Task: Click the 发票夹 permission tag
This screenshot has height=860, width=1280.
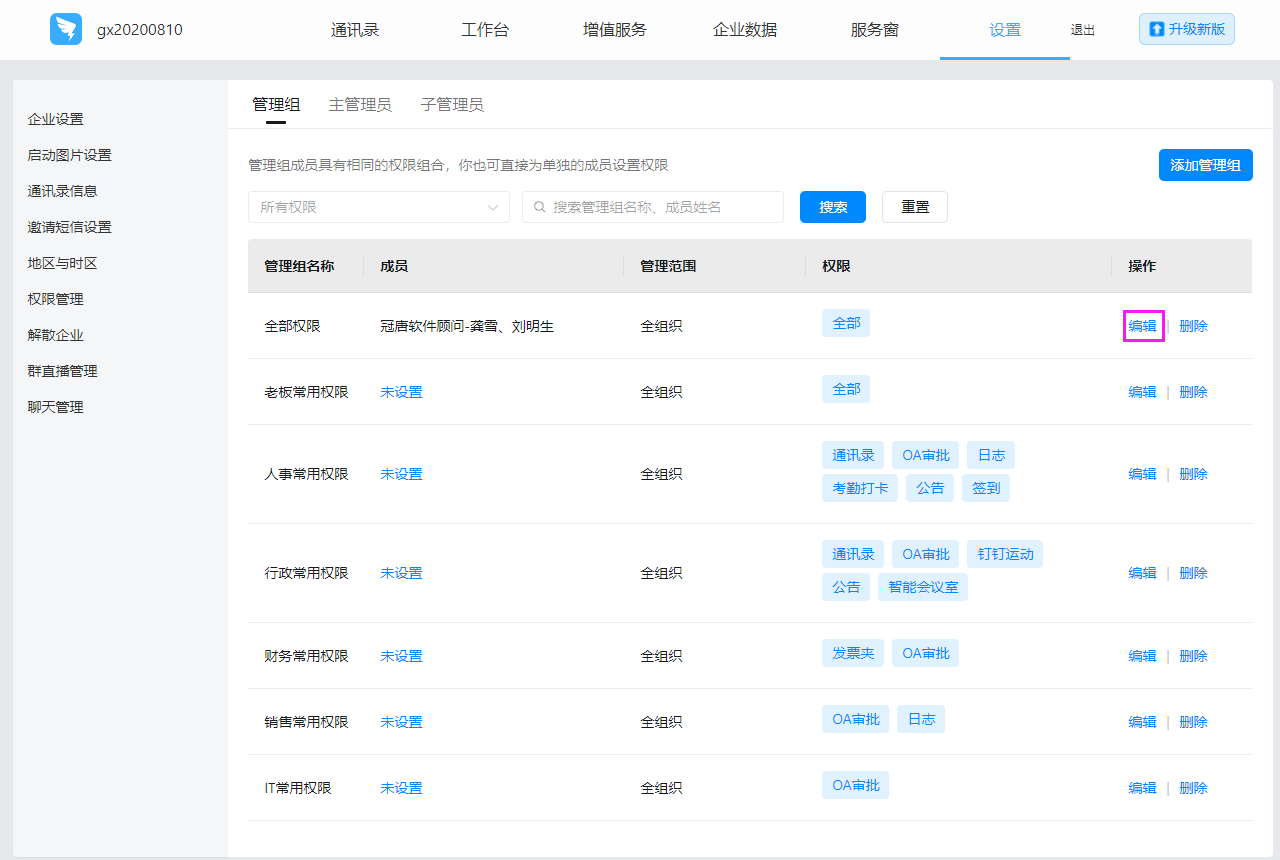Action: [x=853, y=653]
